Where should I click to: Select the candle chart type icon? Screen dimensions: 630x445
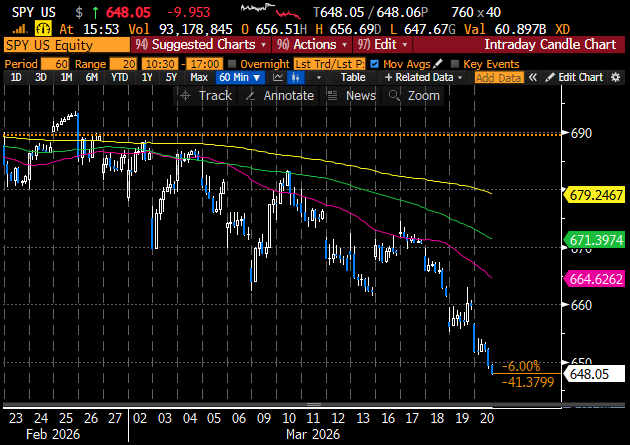pos(296,78)
